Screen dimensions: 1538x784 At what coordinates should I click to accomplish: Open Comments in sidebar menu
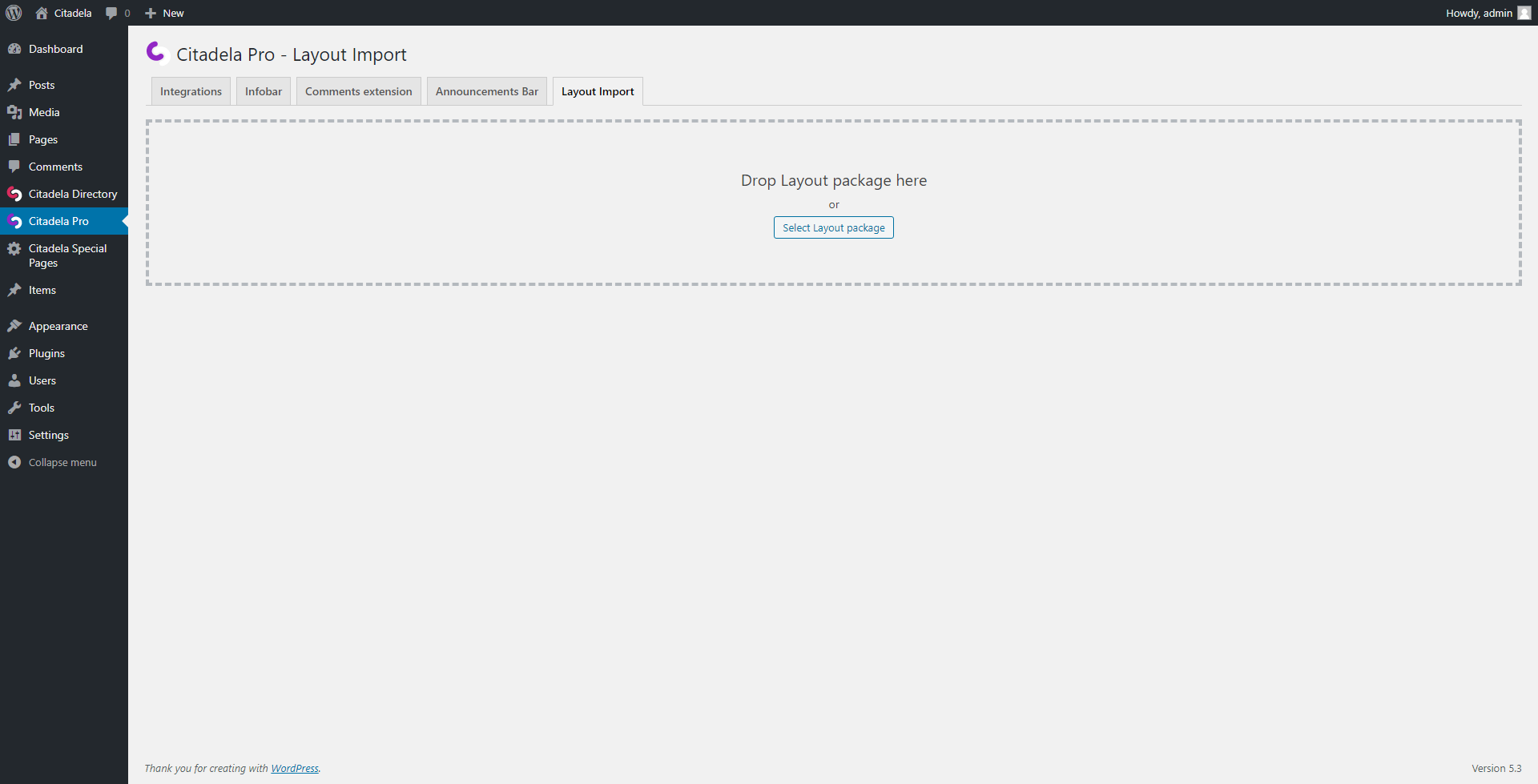pos(64,167)
